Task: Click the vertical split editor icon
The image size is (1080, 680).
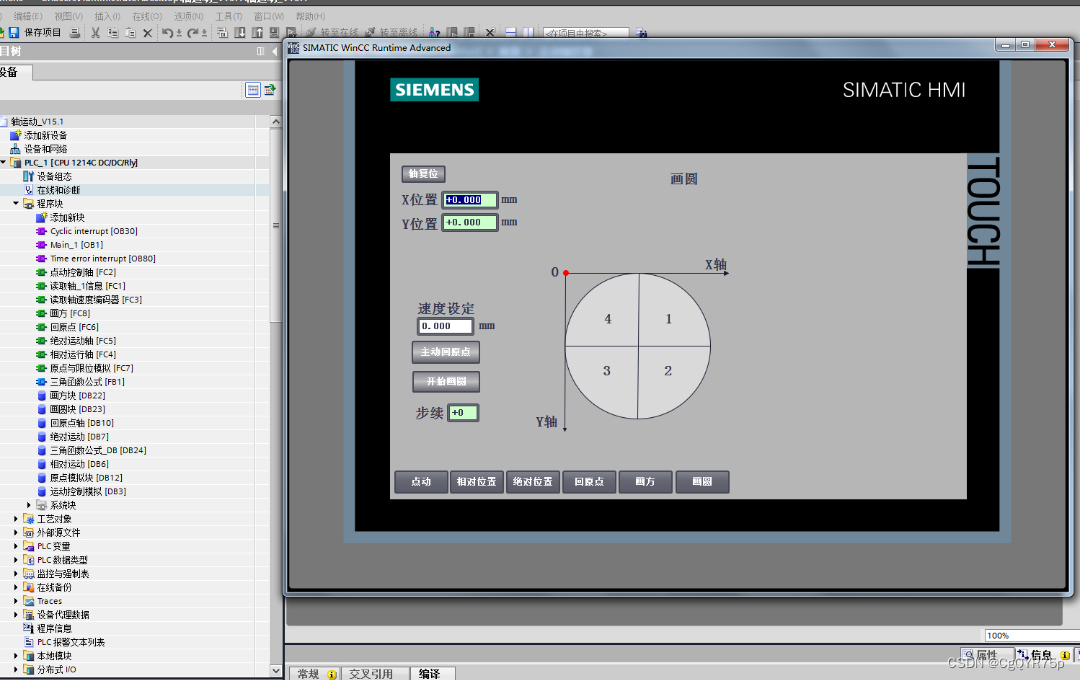Action: coord(528,32)
